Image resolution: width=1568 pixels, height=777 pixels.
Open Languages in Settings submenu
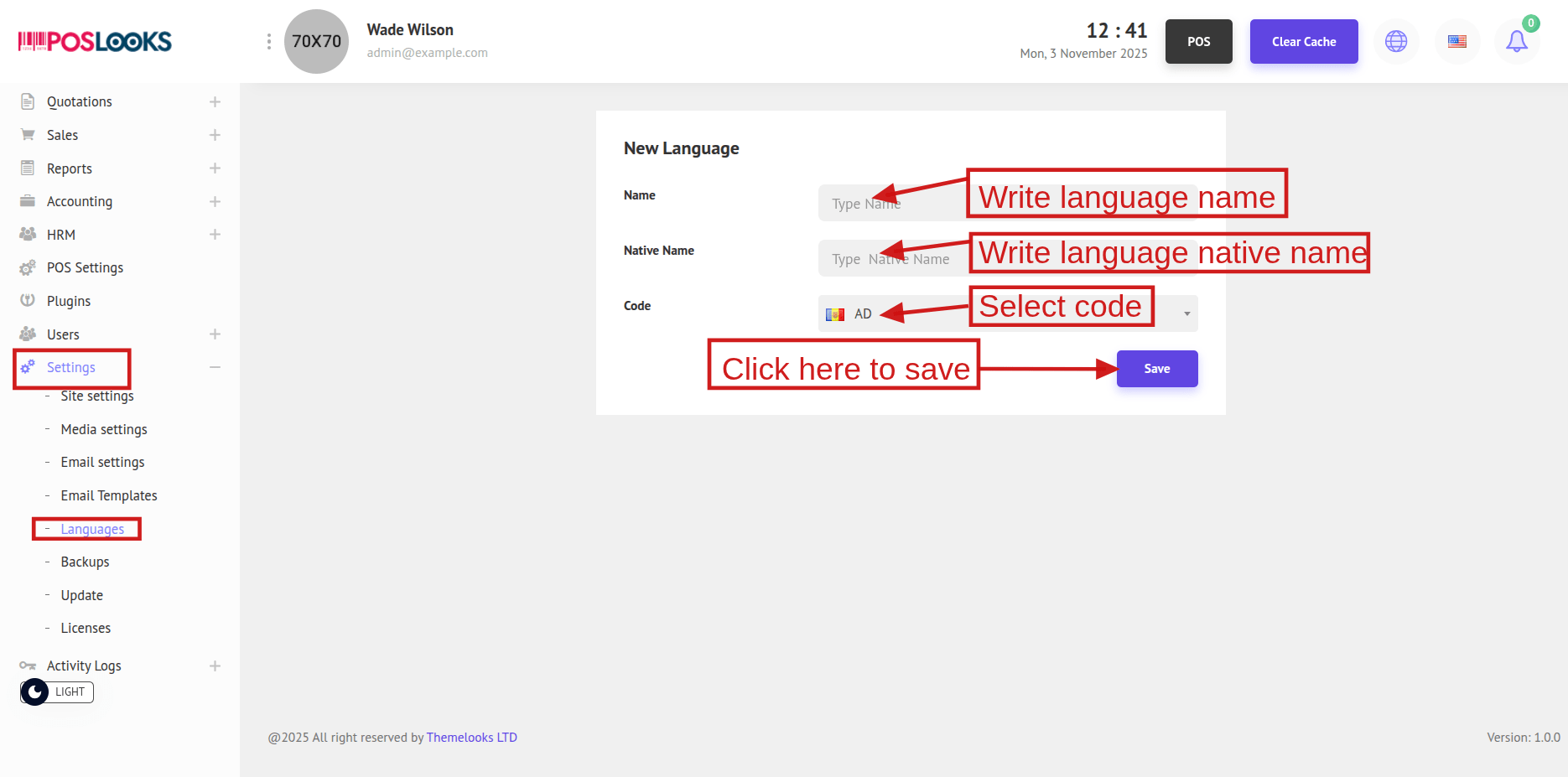point(92,529)
